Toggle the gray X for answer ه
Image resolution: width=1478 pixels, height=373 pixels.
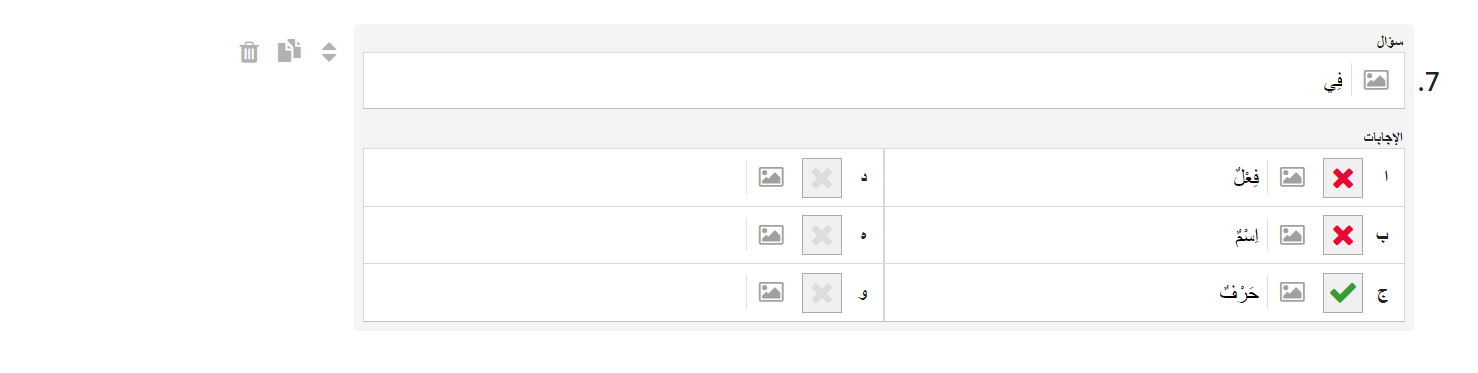(x=821, y=235)
